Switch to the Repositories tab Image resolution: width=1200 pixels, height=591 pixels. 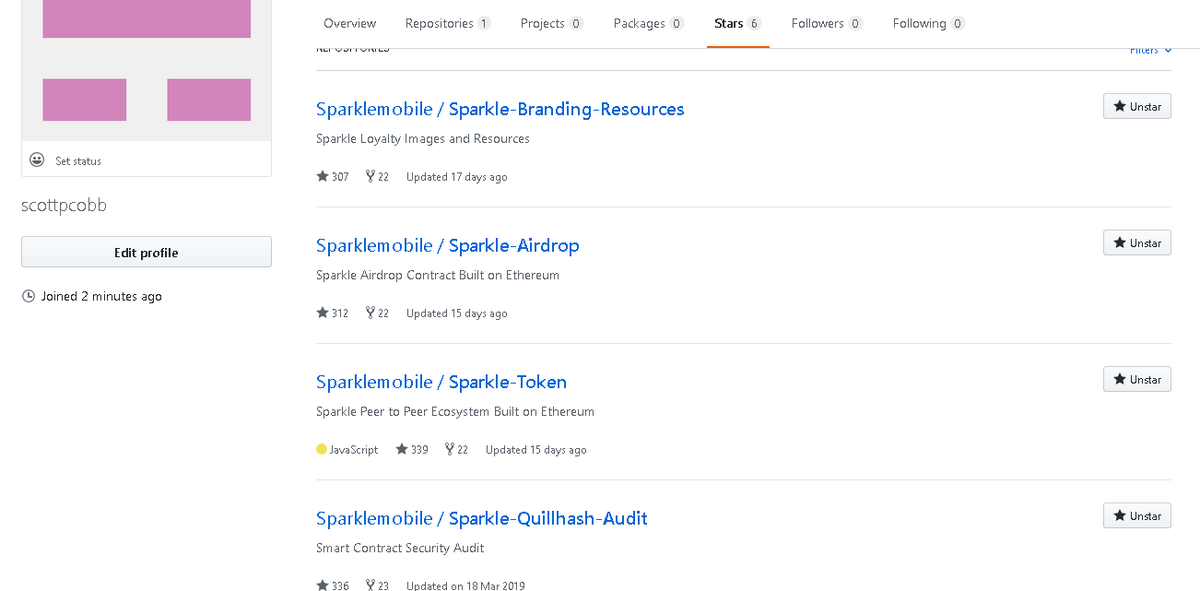pyautogui.click(x=447, y=24)
